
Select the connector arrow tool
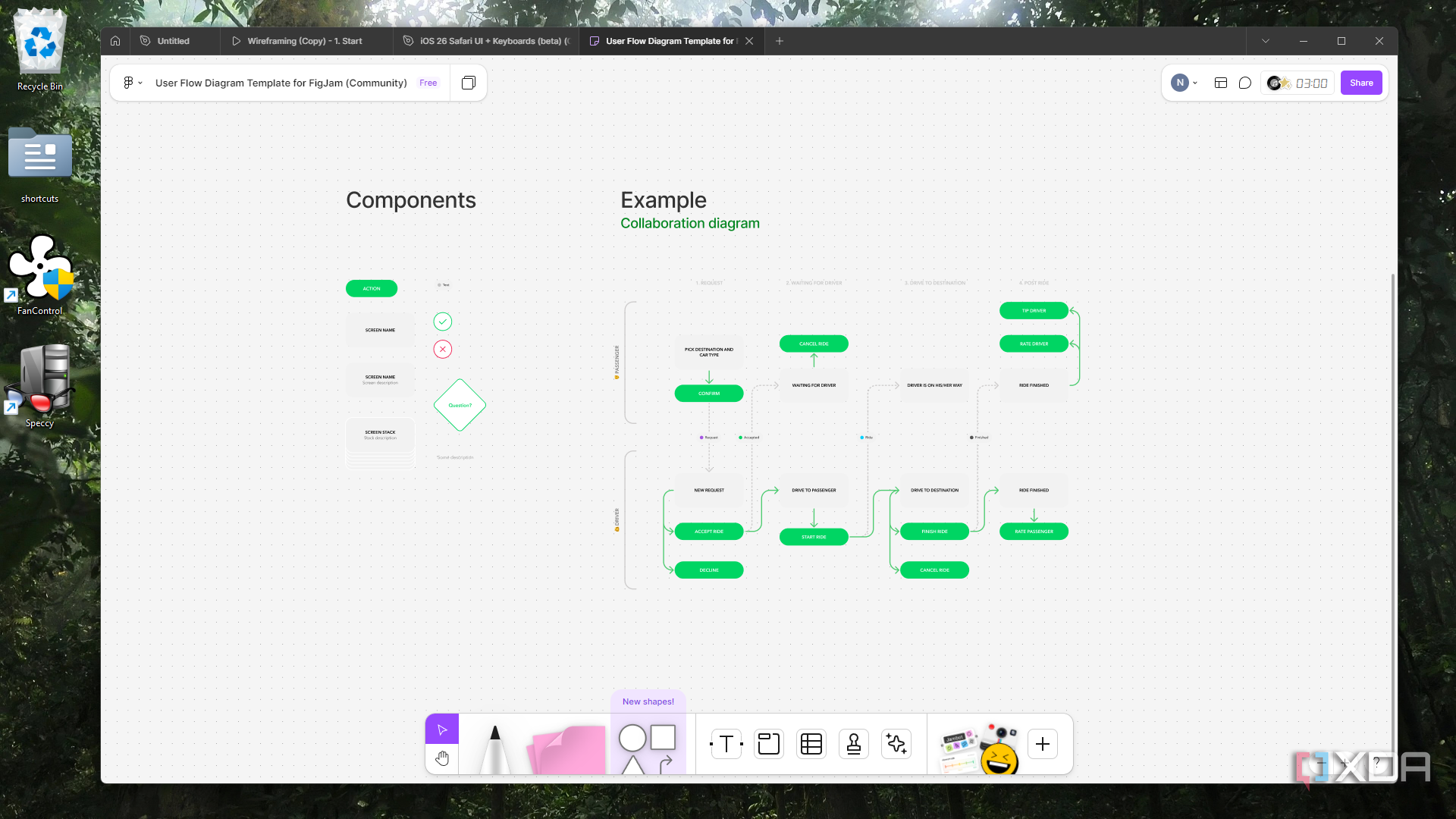coord(666,764)
